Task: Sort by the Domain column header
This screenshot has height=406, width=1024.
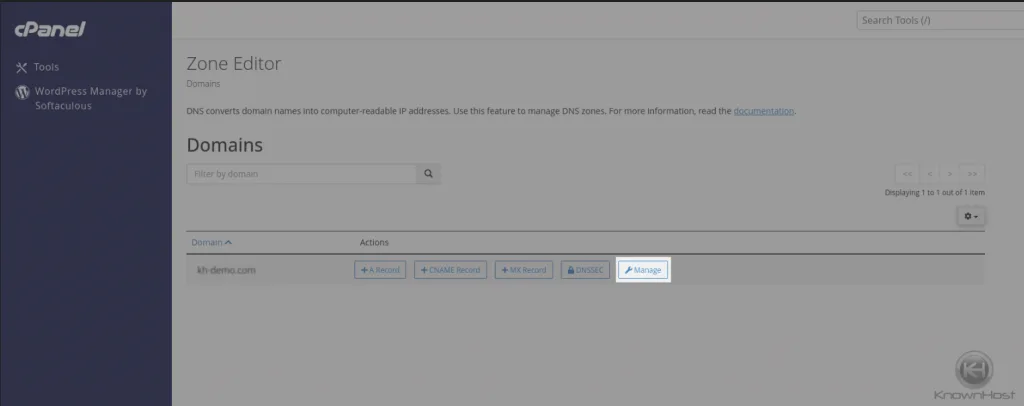Action: pos(211,242)
